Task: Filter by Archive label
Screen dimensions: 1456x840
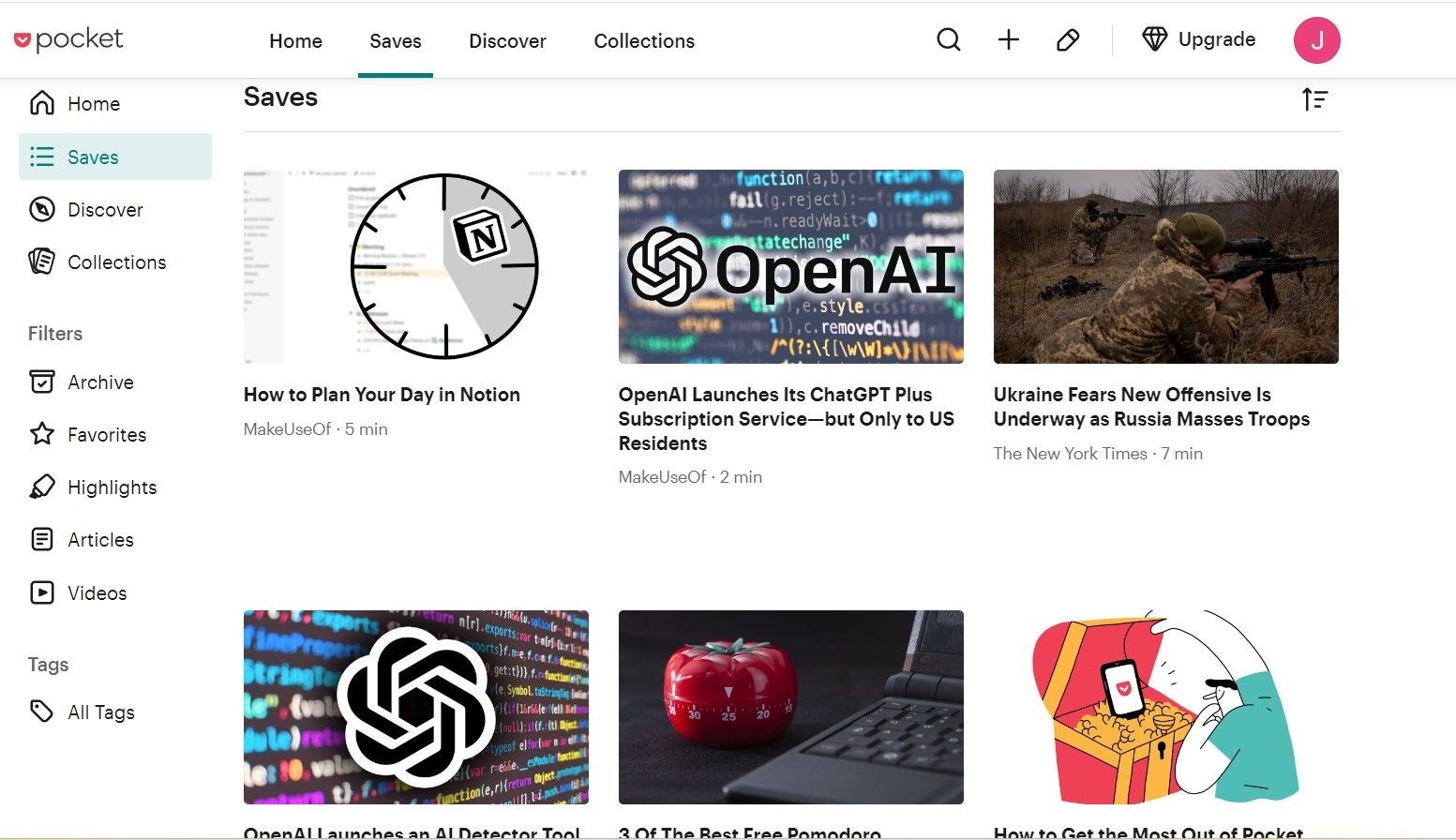Action: click(x=100, y=382)
